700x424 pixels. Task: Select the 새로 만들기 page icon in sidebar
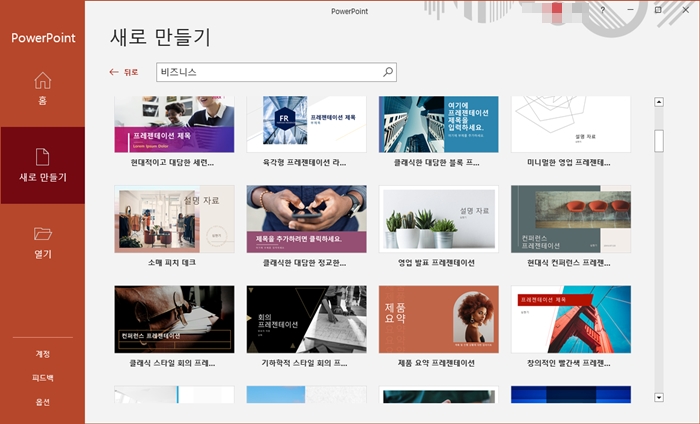[x=42, y=157]
